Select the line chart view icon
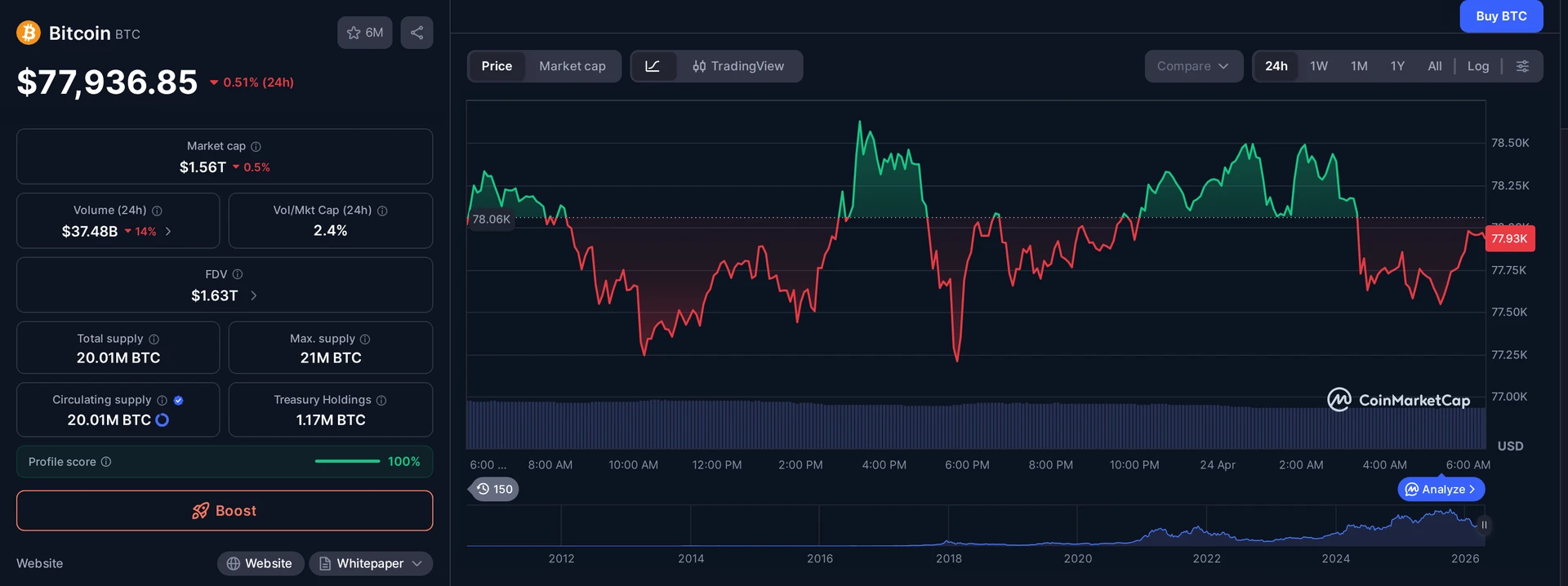Viewport: 1568px width, 586px height. 653,66
